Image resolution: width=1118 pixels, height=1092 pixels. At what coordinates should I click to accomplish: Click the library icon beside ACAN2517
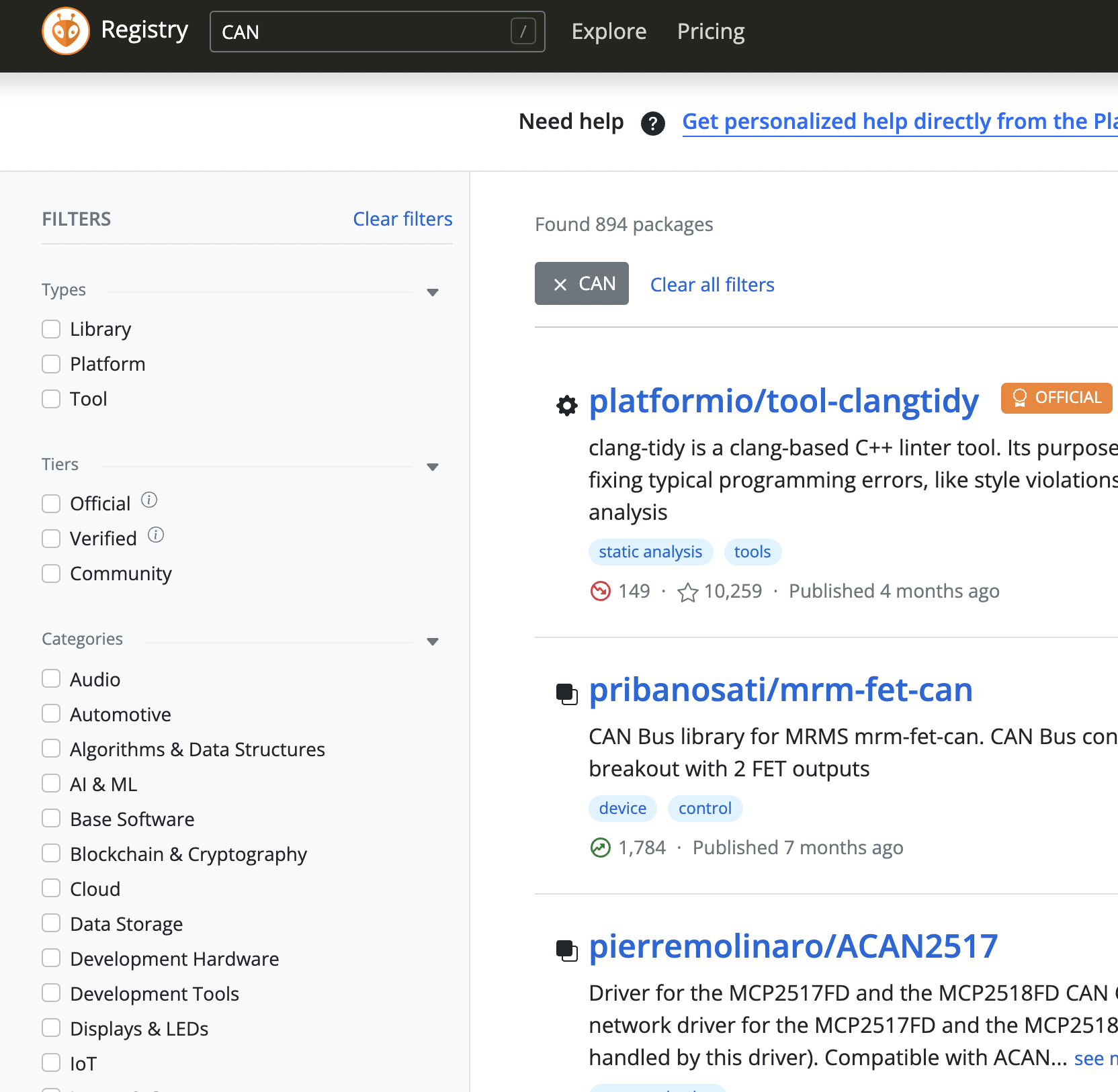[x=567, y=950]
